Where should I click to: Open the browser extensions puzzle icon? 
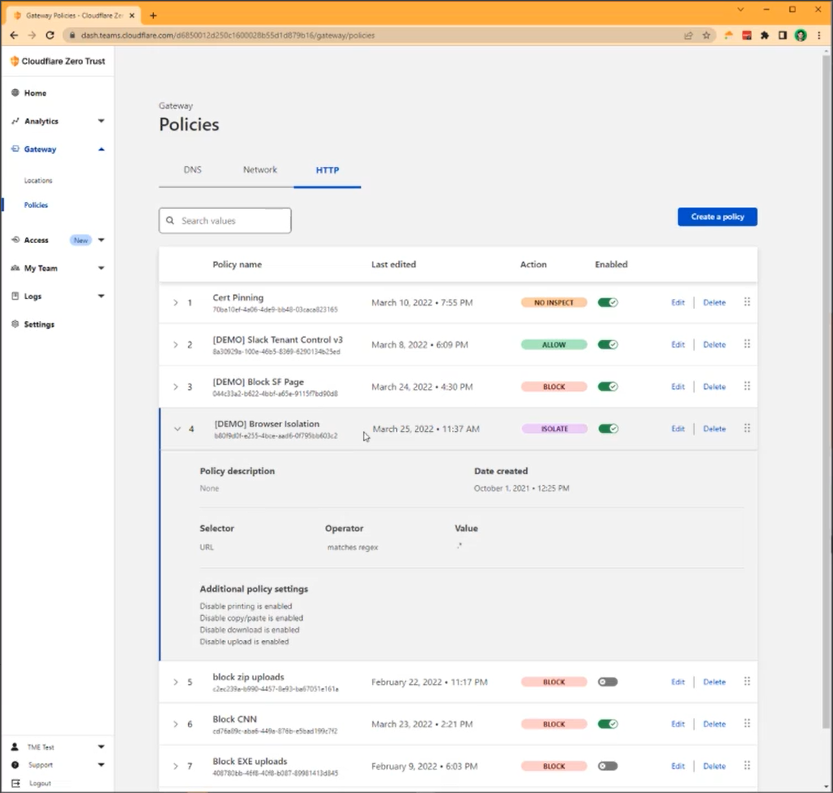(764, 35)
